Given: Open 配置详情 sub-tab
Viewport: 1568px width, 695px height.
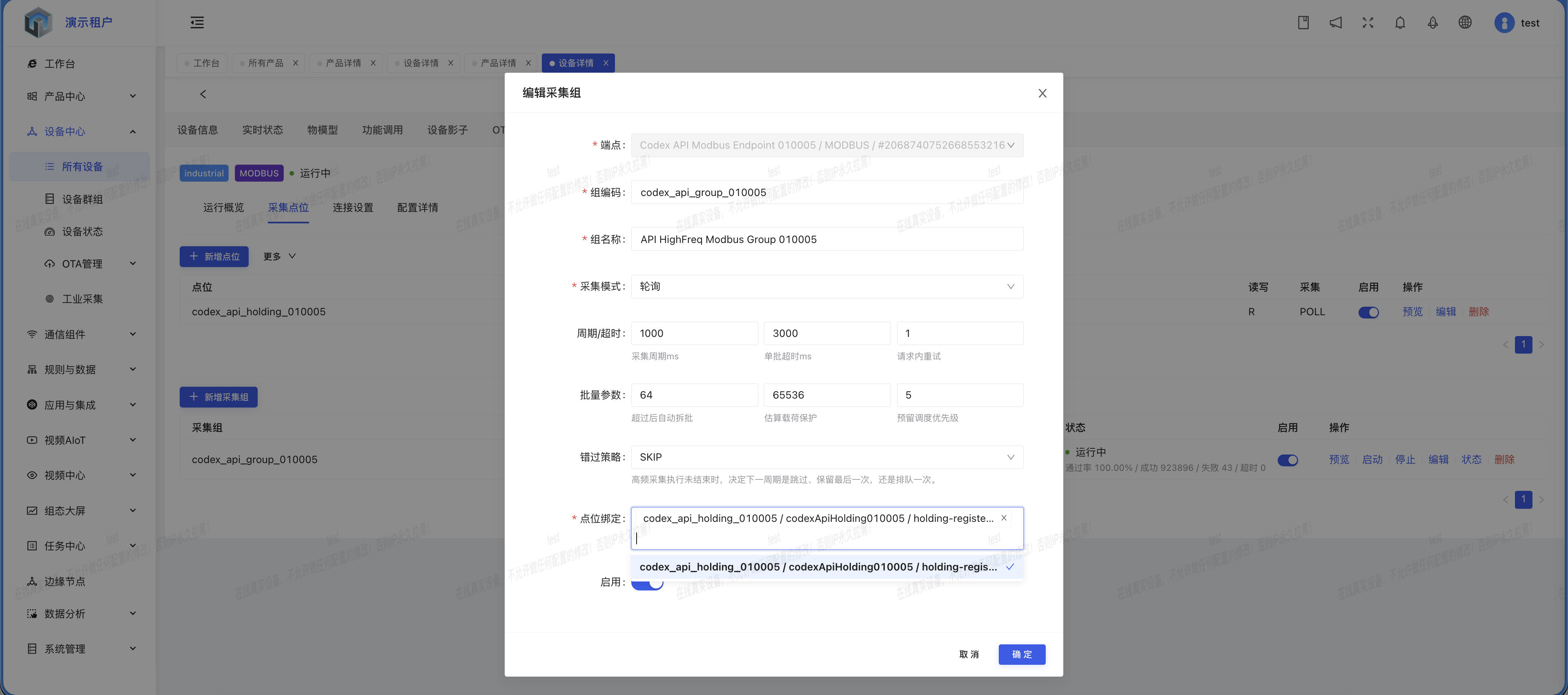Looking at the screenshot, I should [418, 207].
